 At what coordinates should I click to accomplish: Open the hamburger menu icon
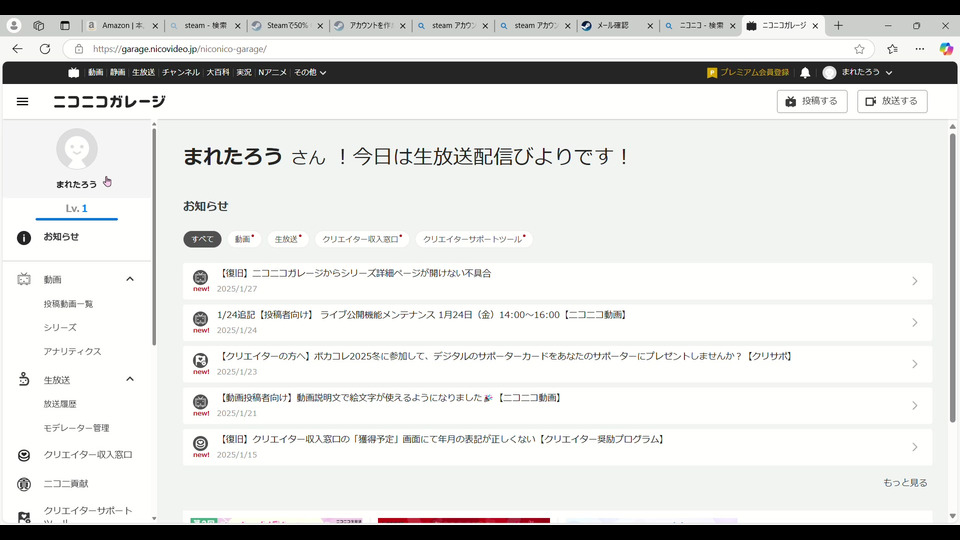[23, 102]
